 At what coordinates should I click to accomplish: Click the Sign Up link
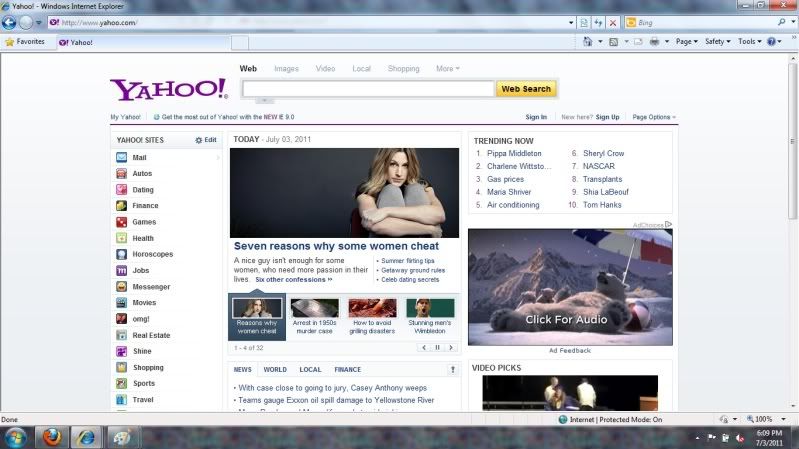tap(607, 117)
